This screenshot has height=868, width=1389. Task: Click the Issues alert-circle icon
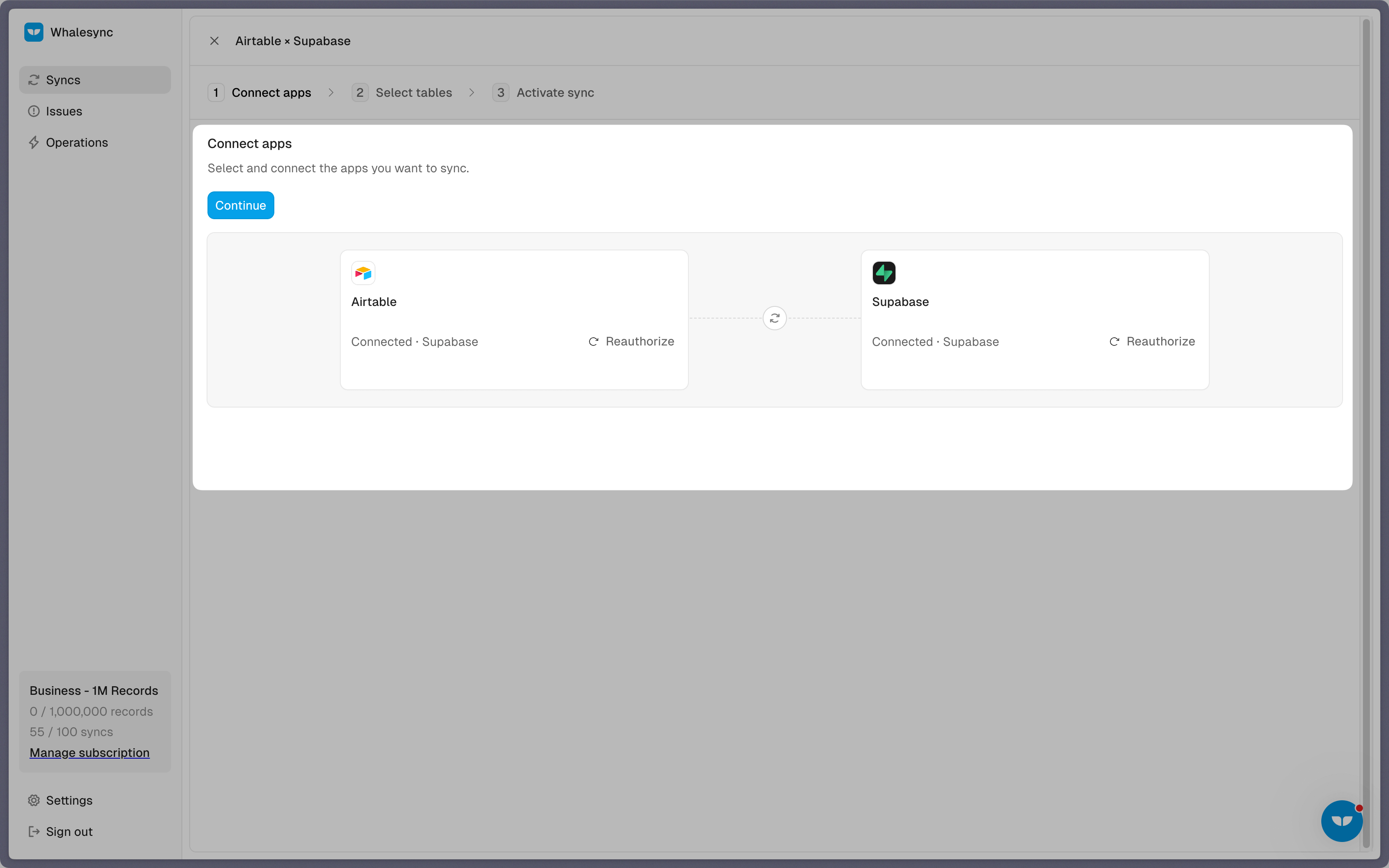click(34, 112)
